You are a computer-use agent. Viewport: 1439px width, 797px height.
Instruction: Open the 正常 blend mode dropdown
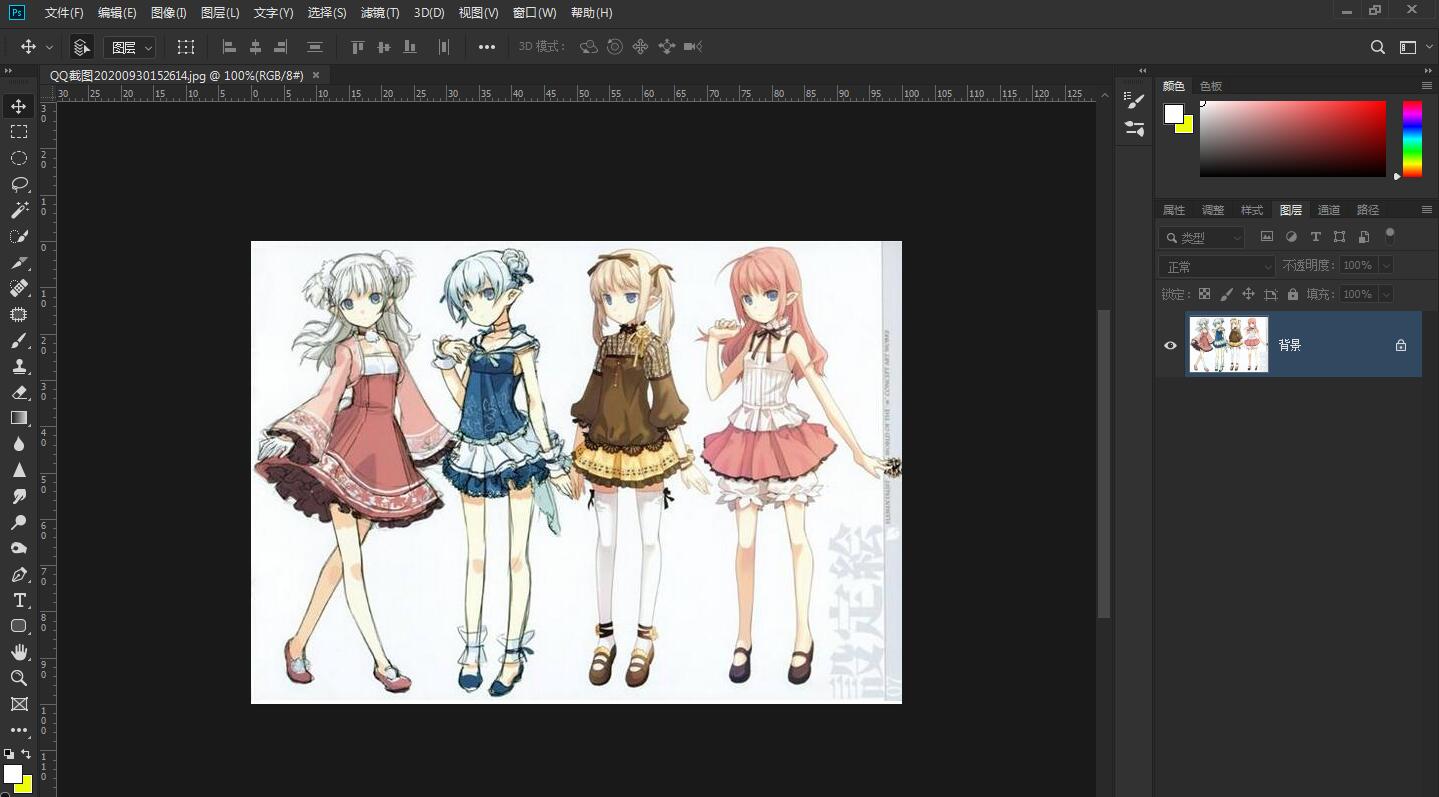click(1217, 266)
